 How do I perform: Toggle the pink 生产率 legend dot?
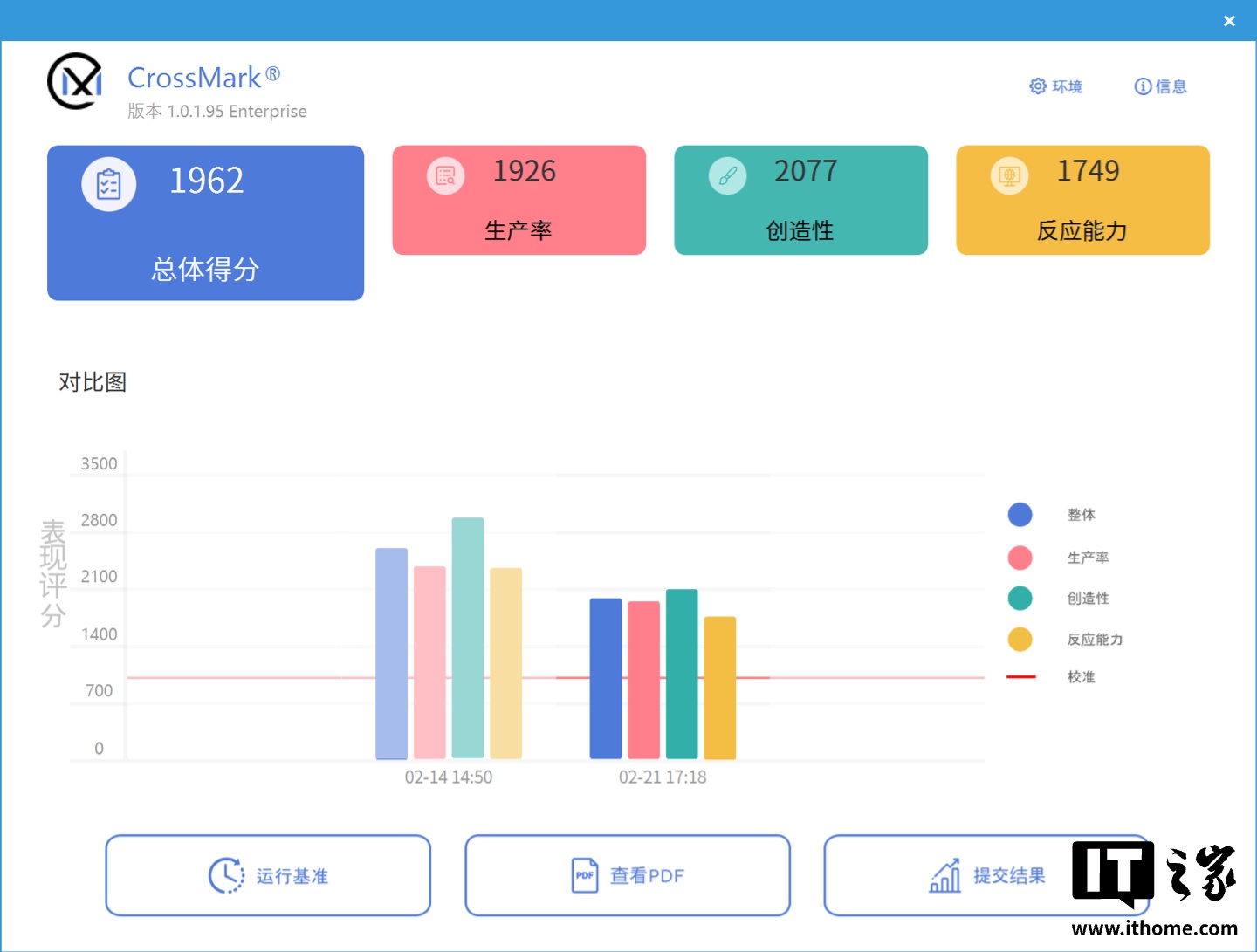(1020, 558)
